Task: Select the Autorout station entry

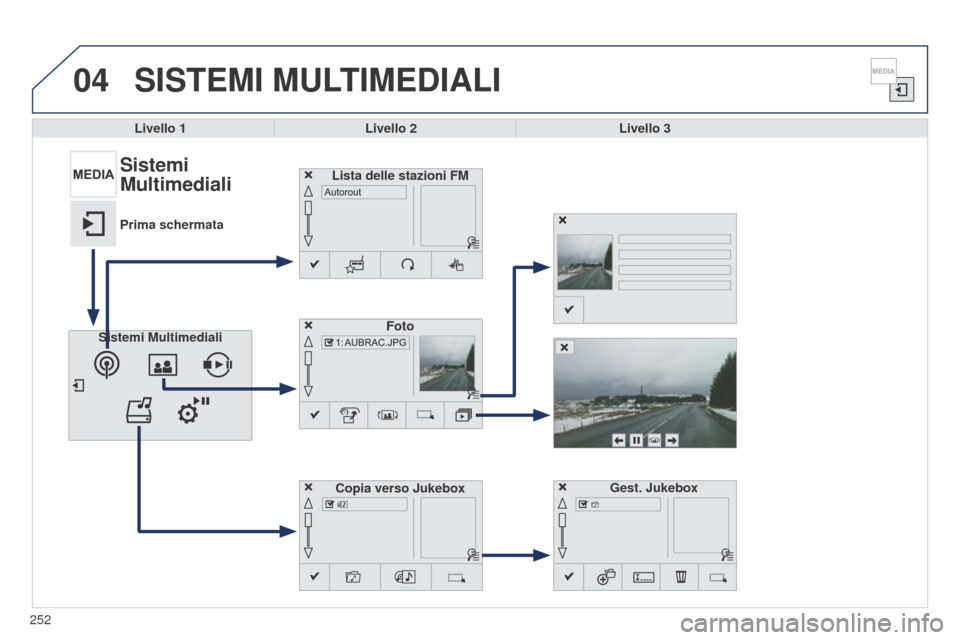Action: (x=364, y=192)
